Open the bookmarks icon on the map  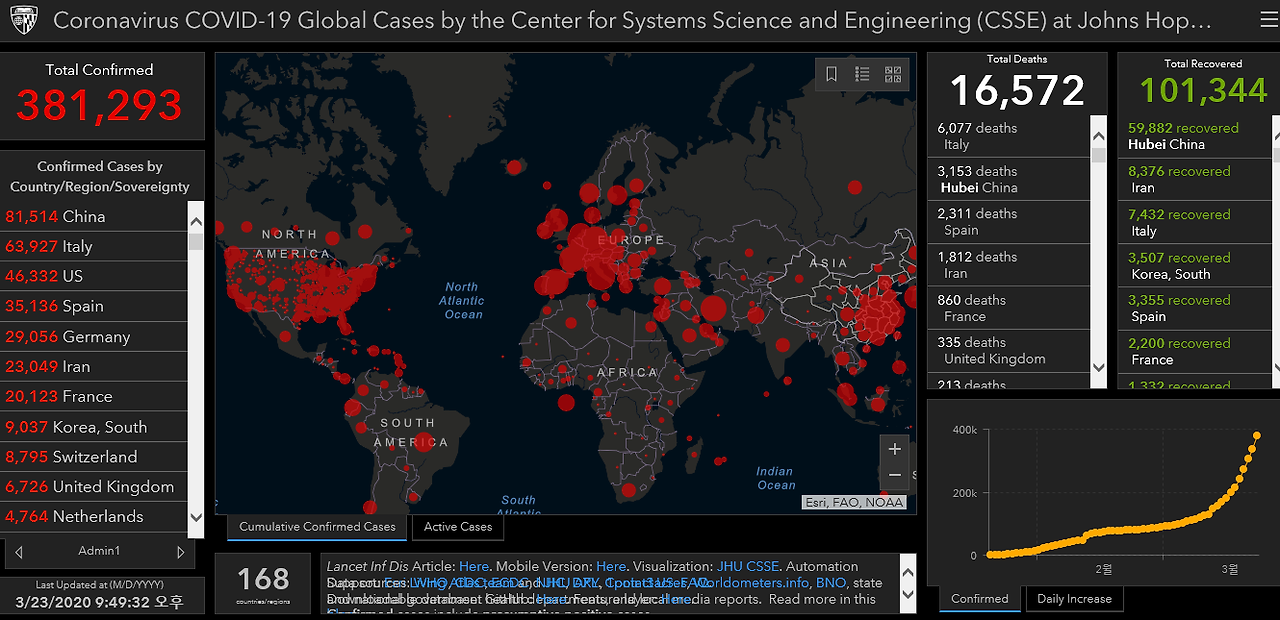(x=831, y=74)
